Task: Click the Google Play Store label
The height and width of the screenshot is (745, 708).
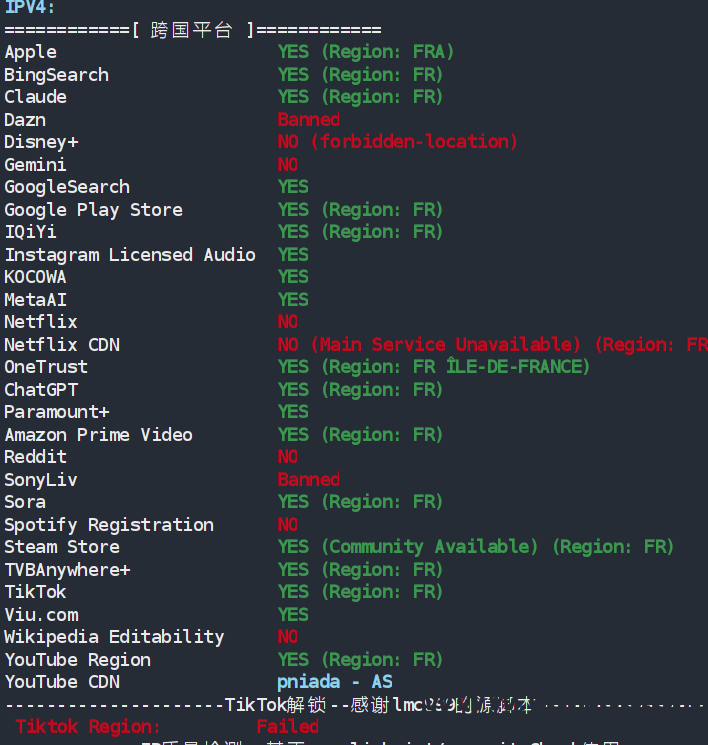Action: coord(93,210)
